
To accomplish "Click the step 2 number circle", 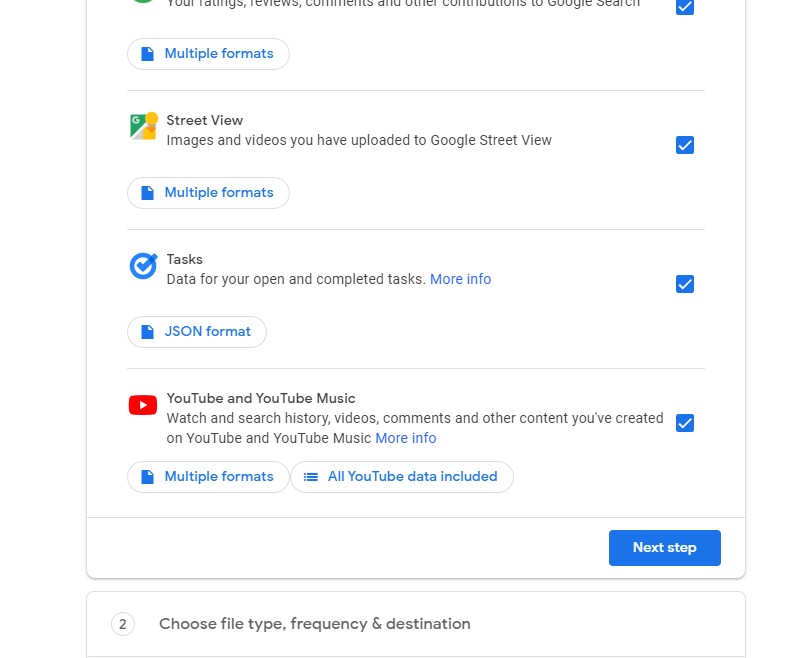I will pyautogui.click(x=123, y=624).
